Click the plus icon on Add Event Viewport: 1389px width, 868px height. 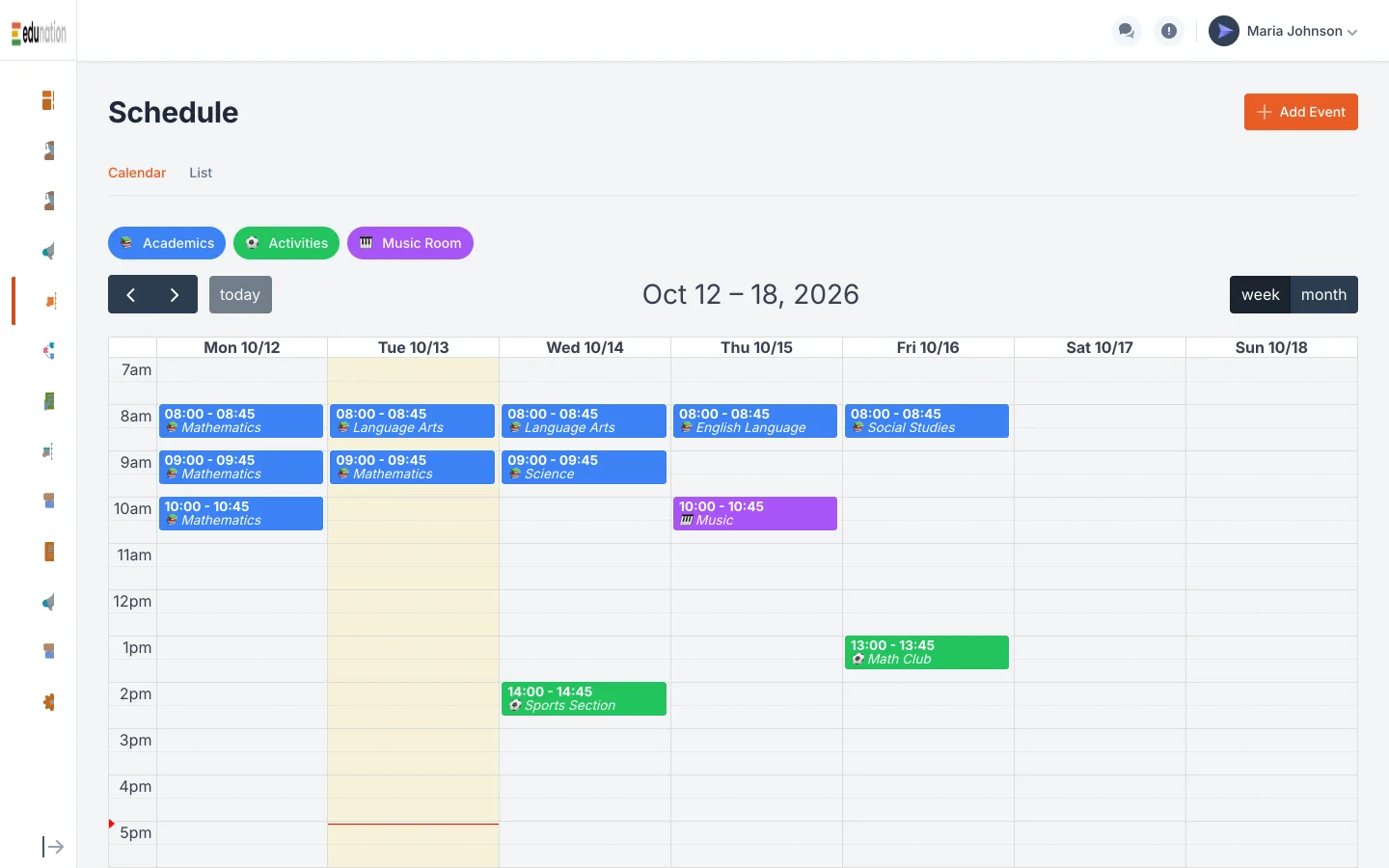1264,112
